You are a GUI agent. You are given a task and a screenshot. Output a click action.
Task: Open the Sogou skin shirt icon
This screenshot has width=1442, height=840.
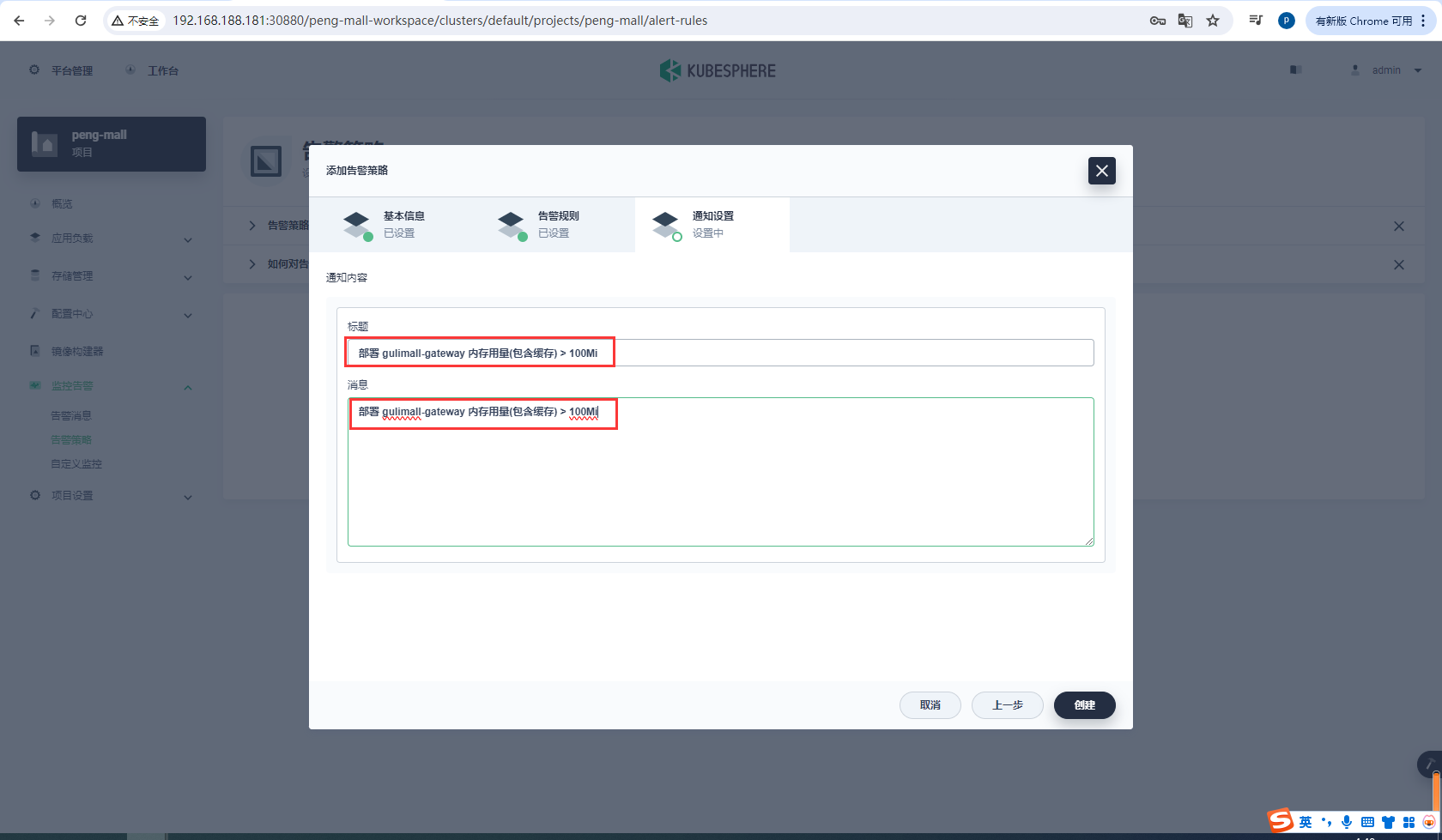point(1388,822)
